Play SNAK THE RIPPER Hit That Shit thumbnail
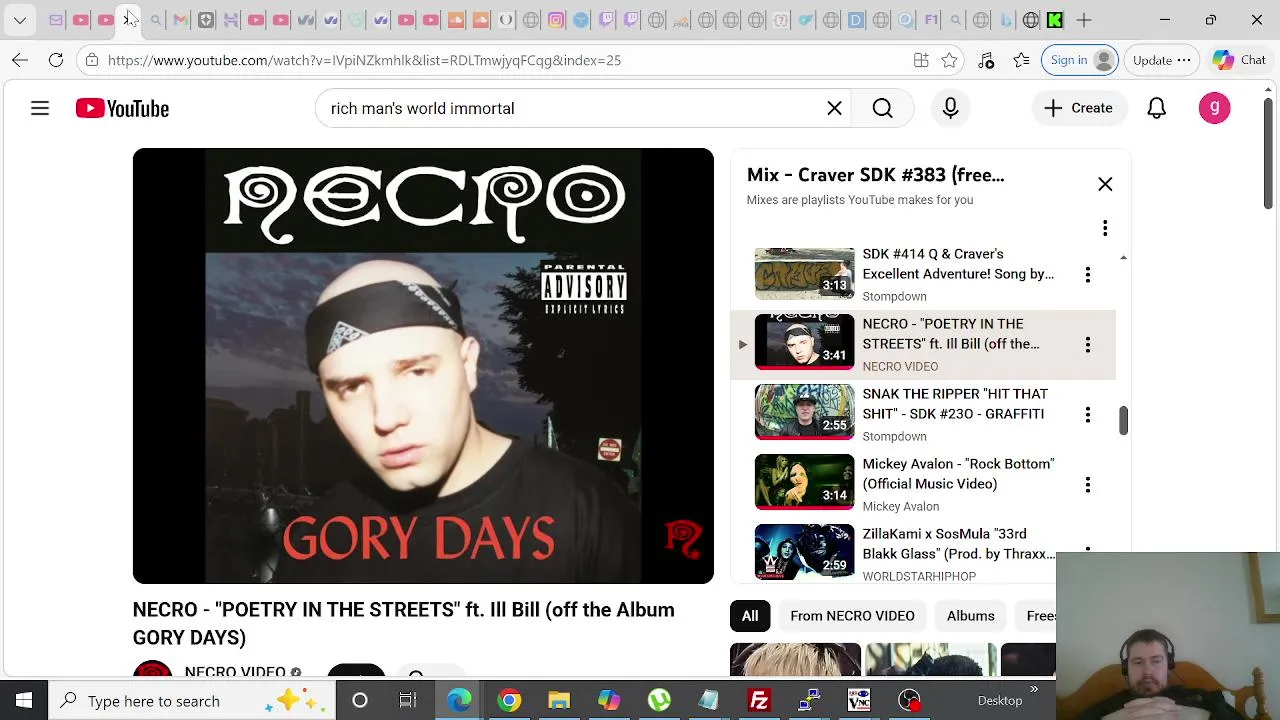The height and width of the screenshot is (720, 1280). point(804,412)
